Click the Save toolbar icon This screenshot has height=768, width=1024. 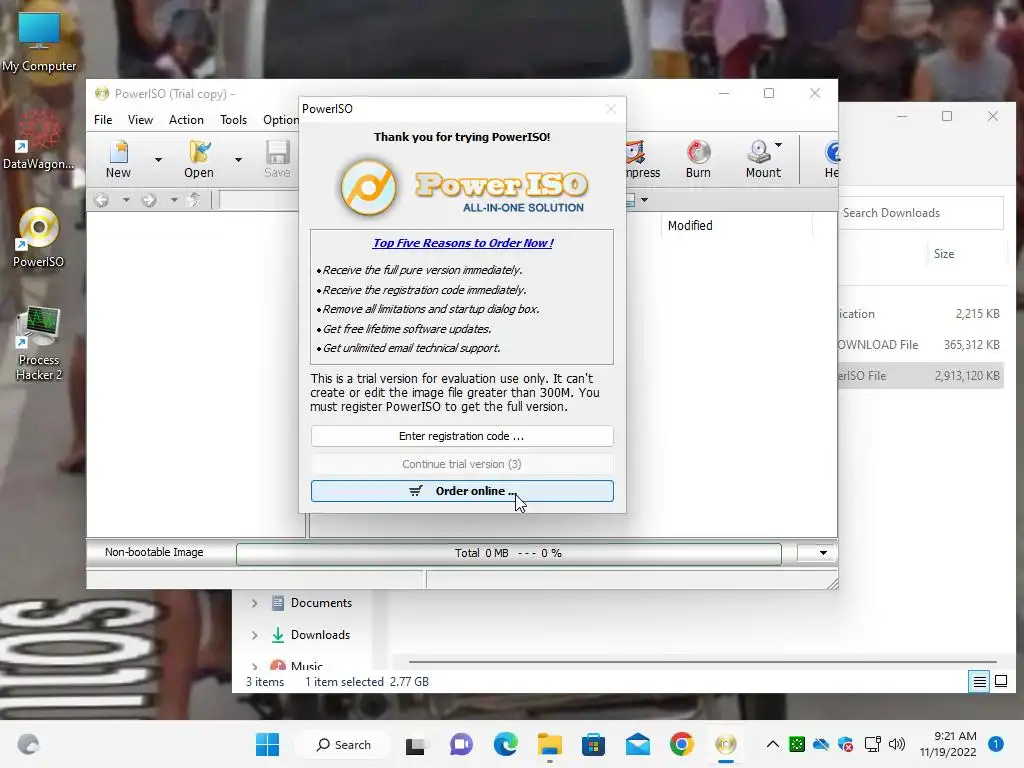278,159
